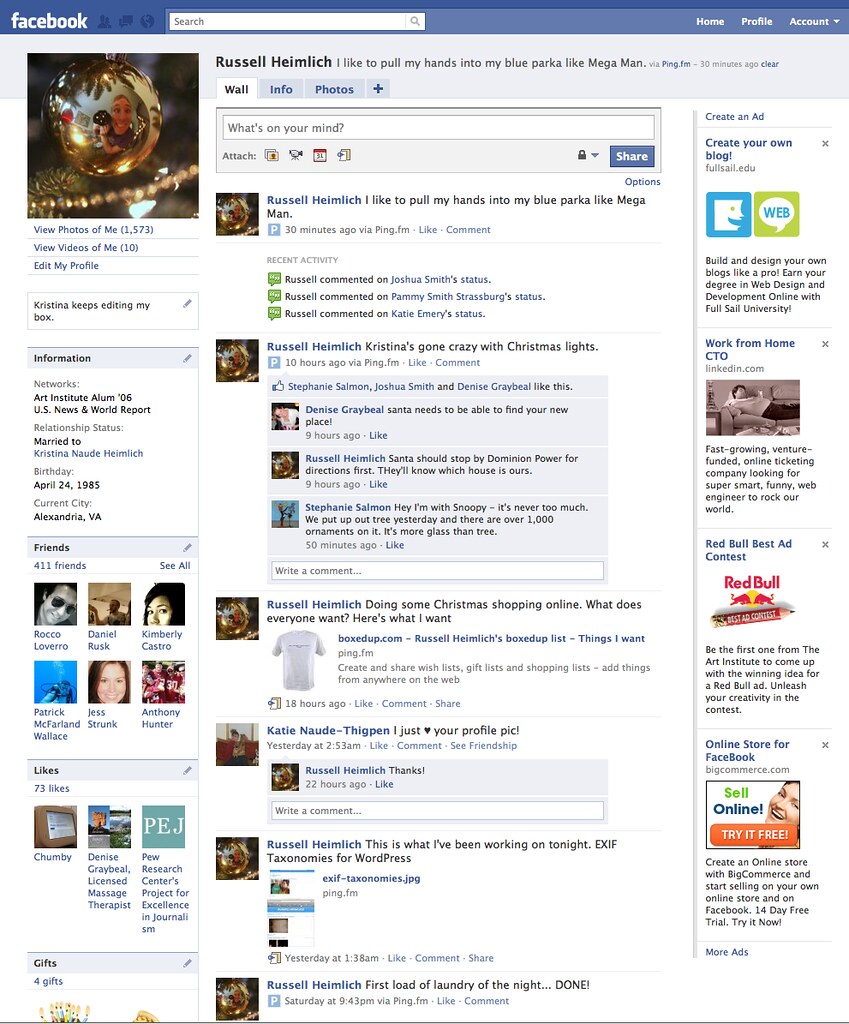Like Stephanie Salmon's Snoopy comment
Image resolution: width=849 pixels, height=1024 pixels.
pyautogui.click(x=394, y=545)
